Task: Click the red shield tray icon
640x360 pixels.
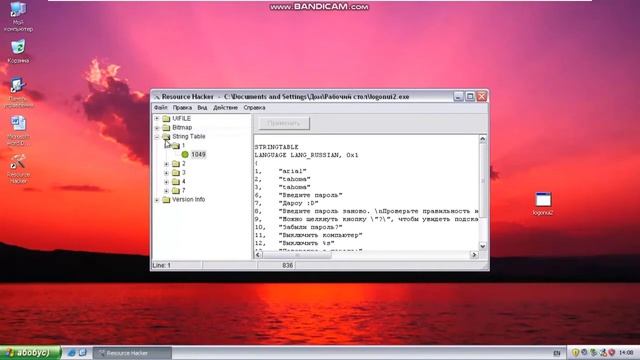Action: (x=611, y=353)
